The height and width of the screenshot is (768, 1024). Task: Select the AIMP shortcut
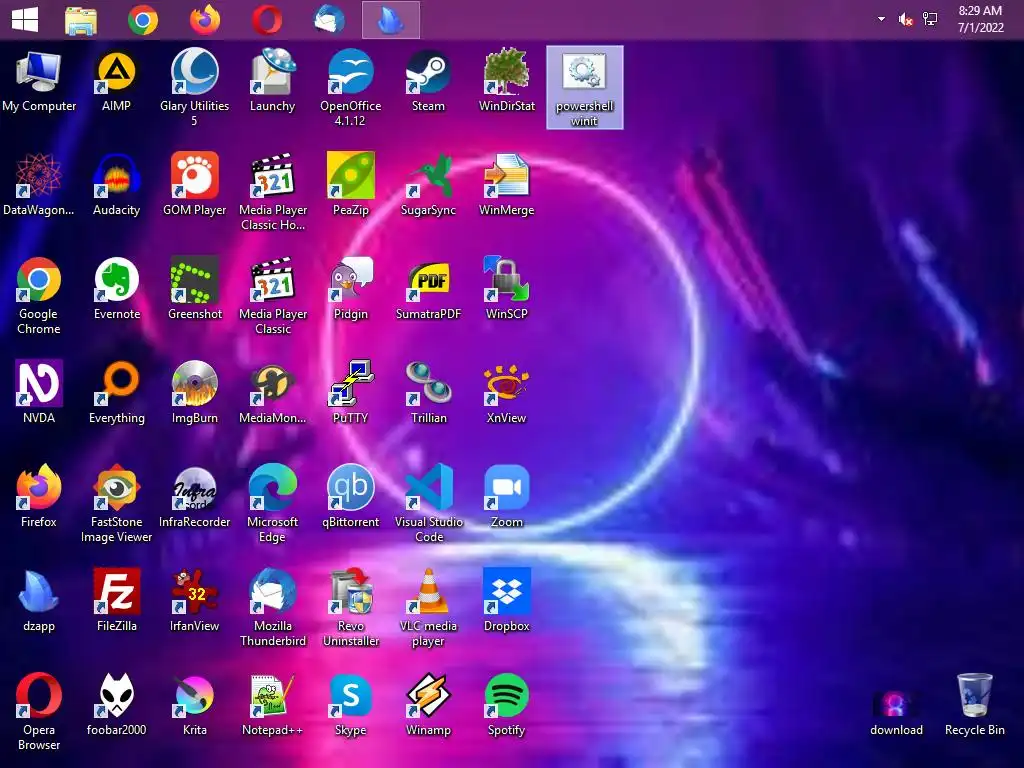[x=116, y=81]
